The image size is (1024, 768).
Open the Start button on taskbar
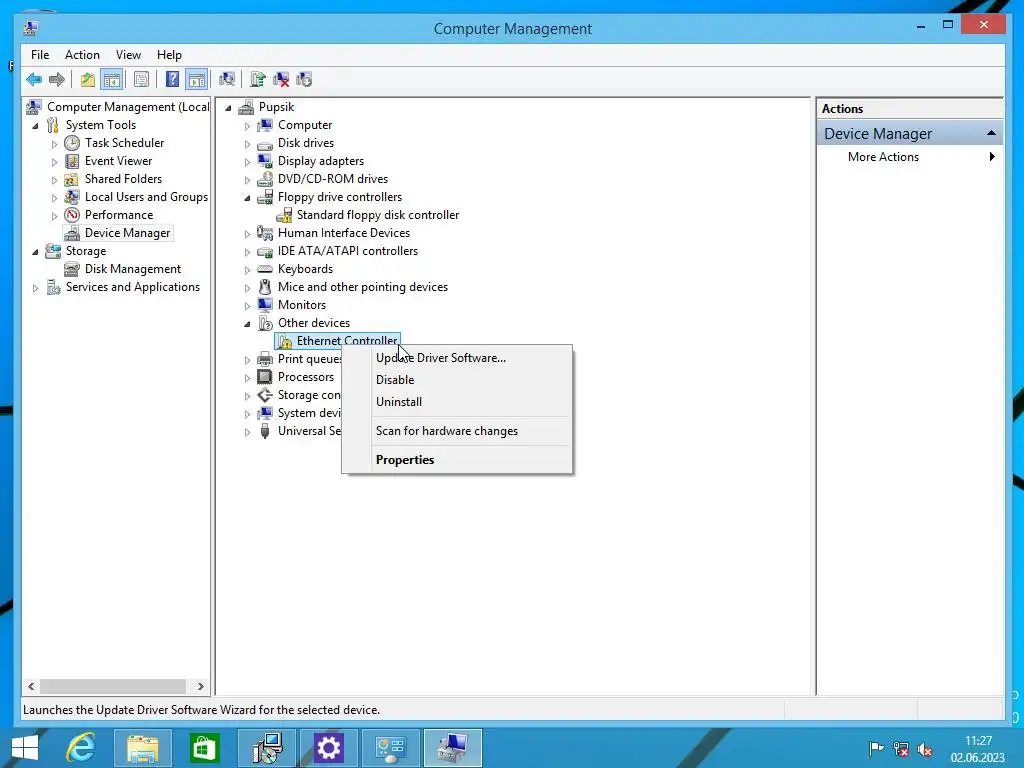[25, 748]
